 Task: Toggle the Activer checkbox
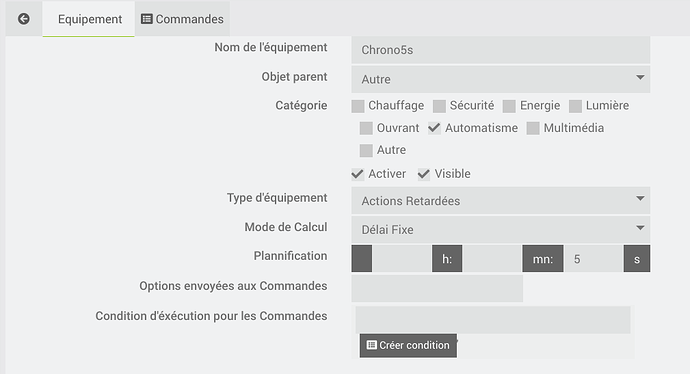(x=358, y=174)
